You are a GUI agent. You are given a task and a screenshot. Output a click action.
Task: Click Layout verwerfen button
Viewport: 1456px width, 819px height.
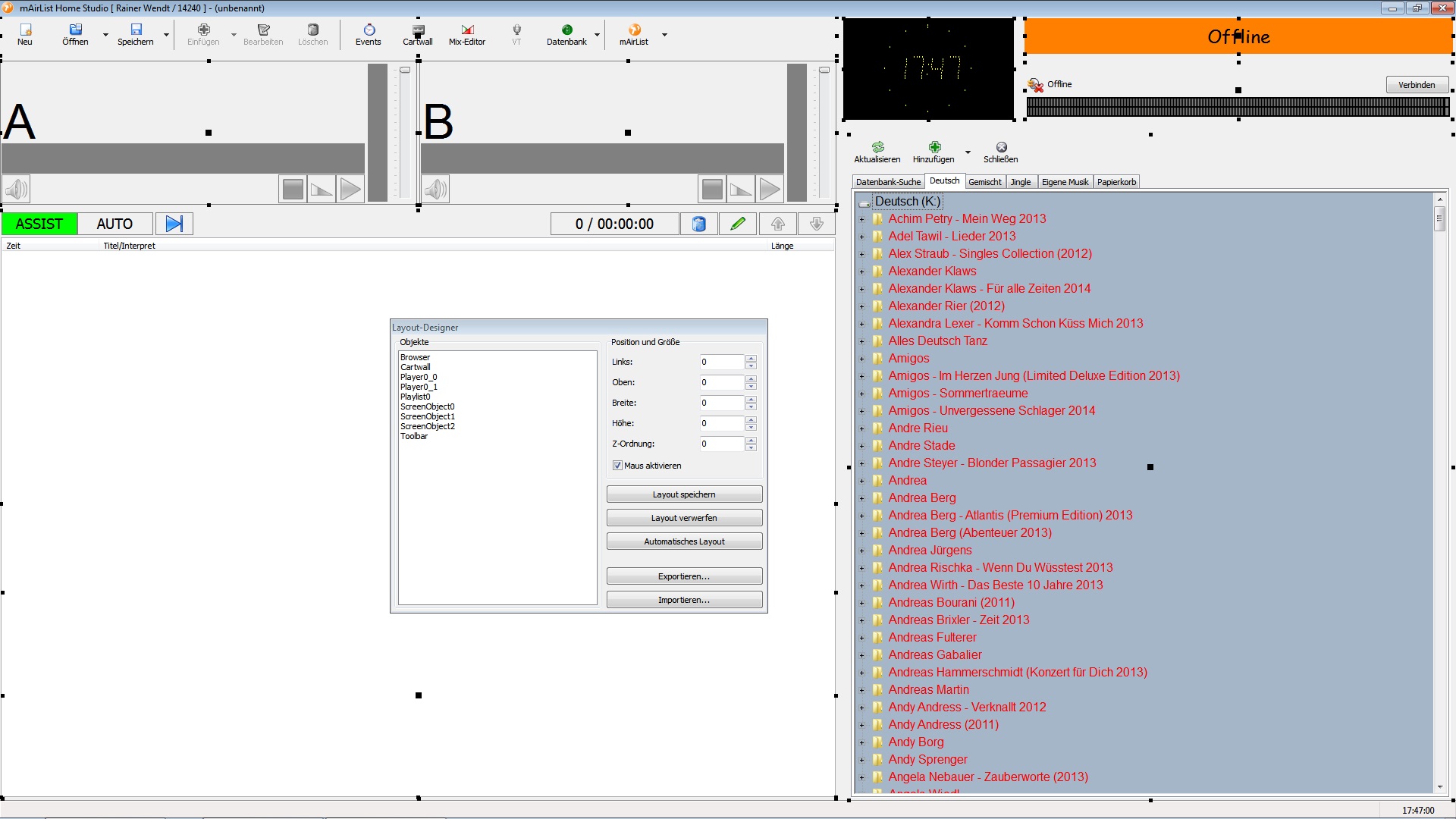coord(684,518)
